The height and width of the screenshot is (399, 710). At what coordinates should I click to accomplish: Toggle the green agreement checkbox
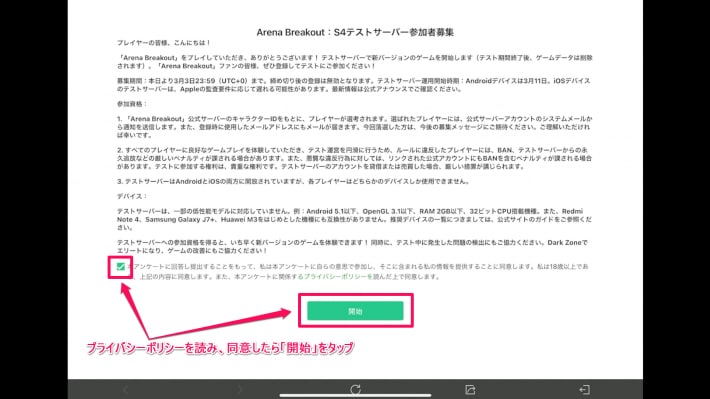pos(120,266)
